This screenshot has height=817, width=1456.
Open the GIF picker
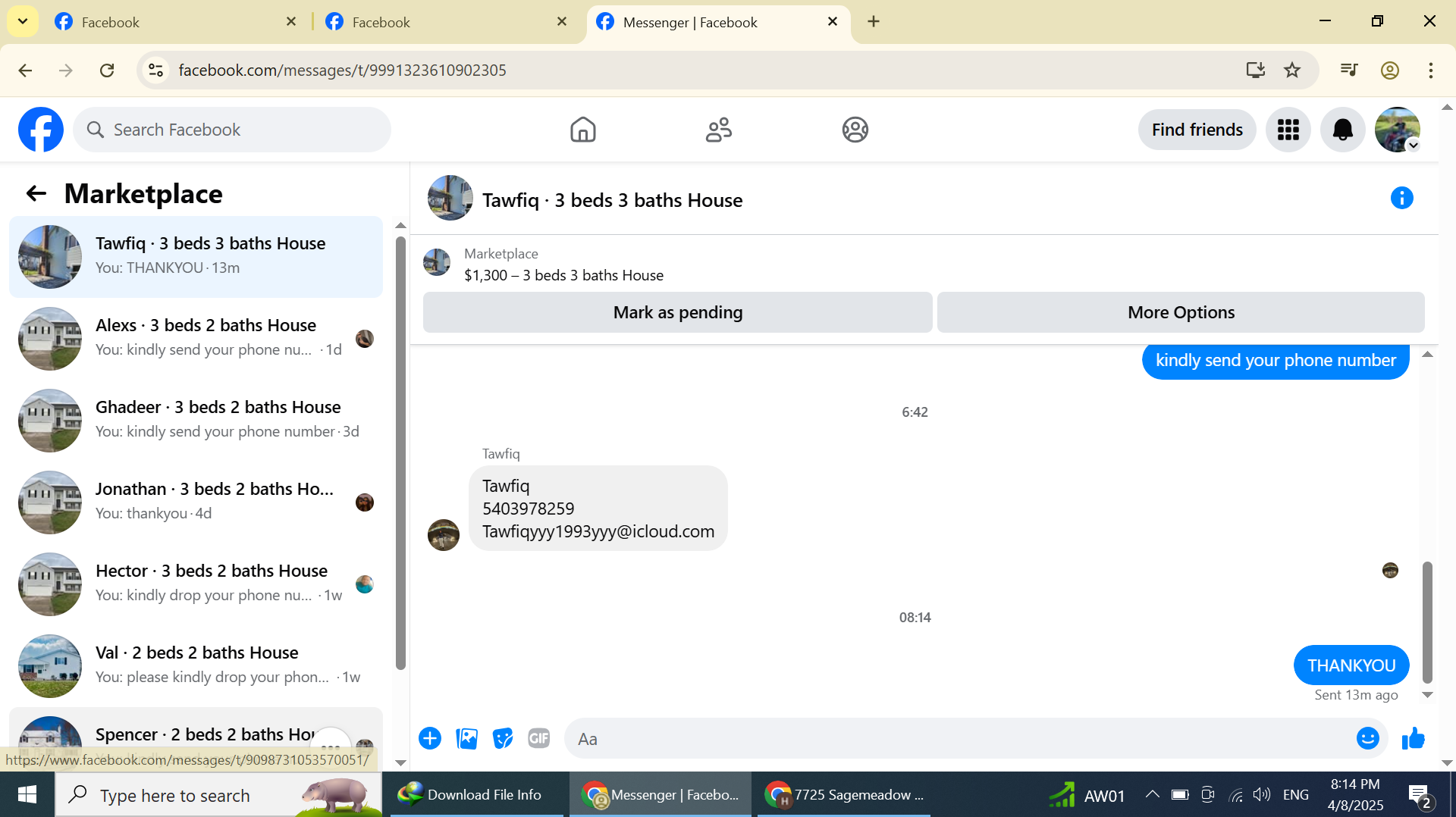click(x=539, y=738)
